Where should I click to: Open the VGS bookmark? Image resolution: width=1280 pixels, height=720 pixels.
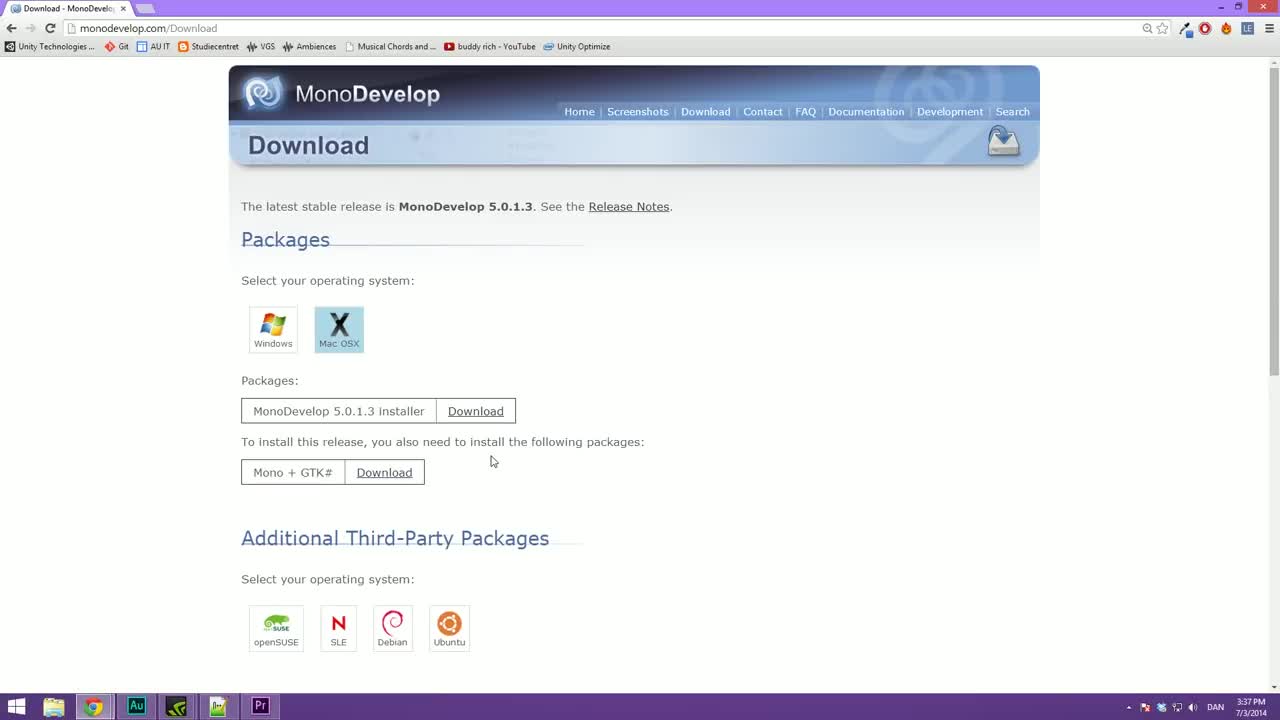click(x=261, y=47)
